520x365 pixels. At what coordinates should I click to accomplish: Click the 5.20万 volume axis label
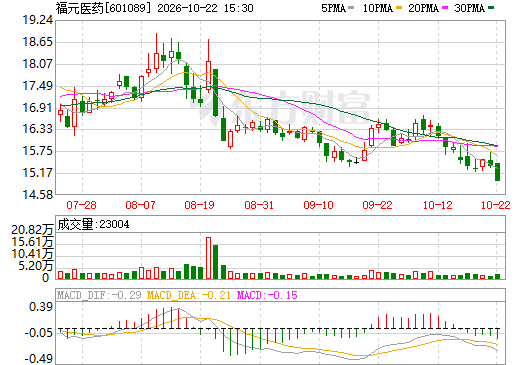pos(36,266)
